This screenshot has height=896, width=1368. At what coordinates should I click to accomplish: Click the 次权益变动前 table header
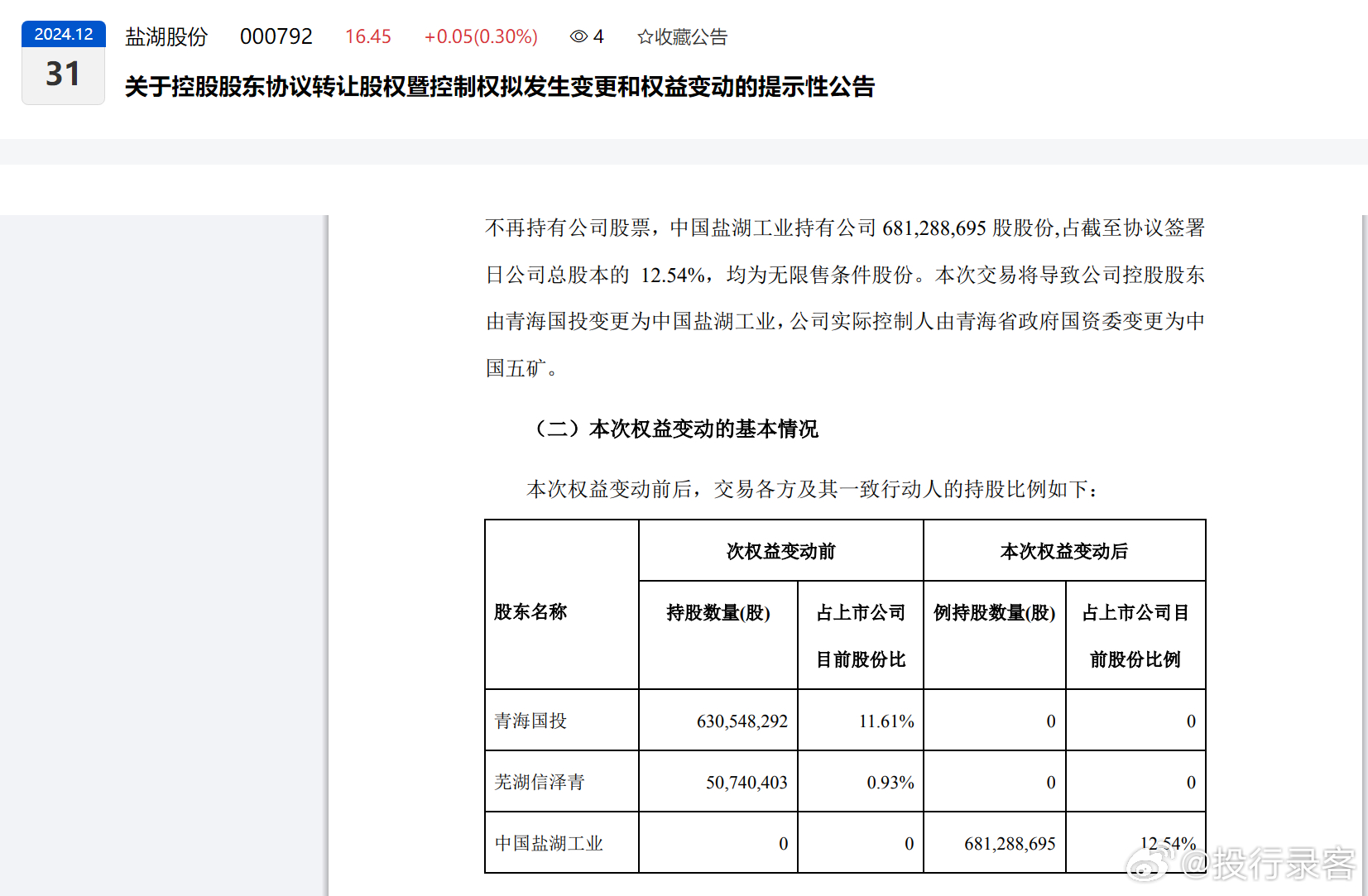pyautogui.click(x=781, y=551)
